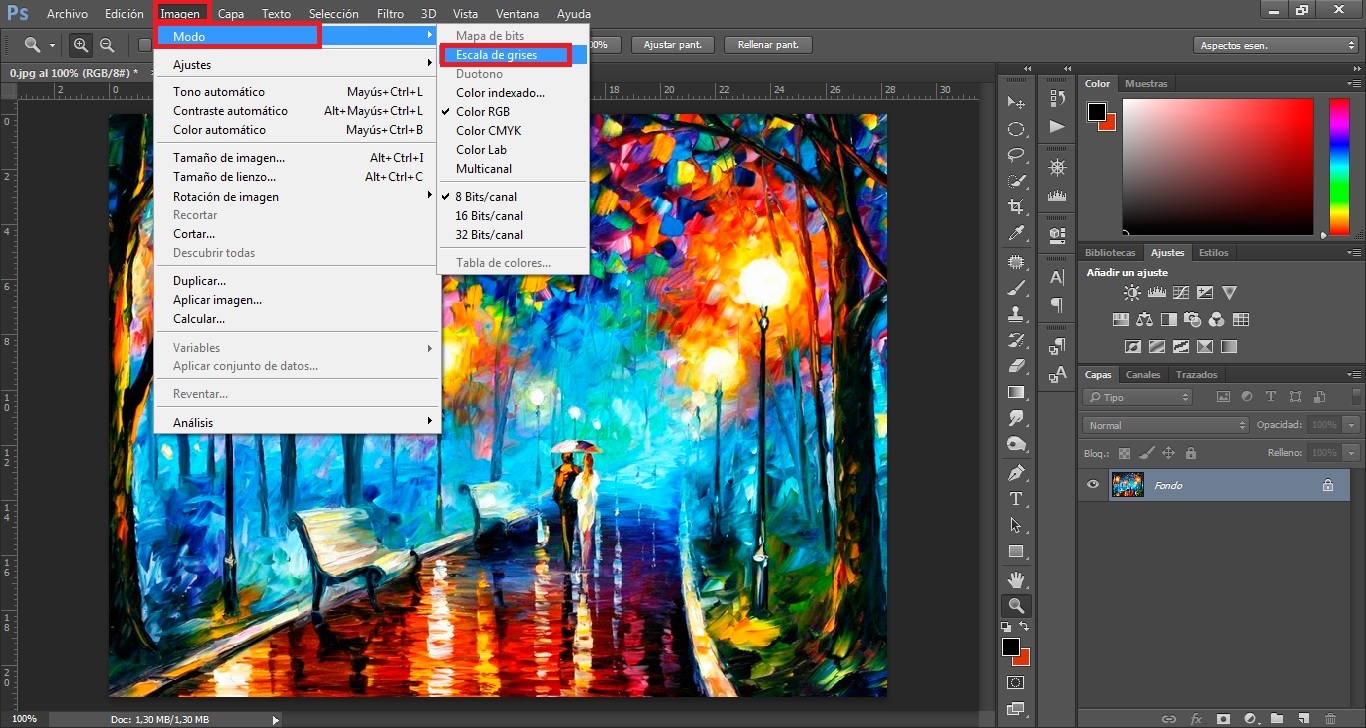Select the Pen tool
The image size is (1366, 728).
(1016, 472)
